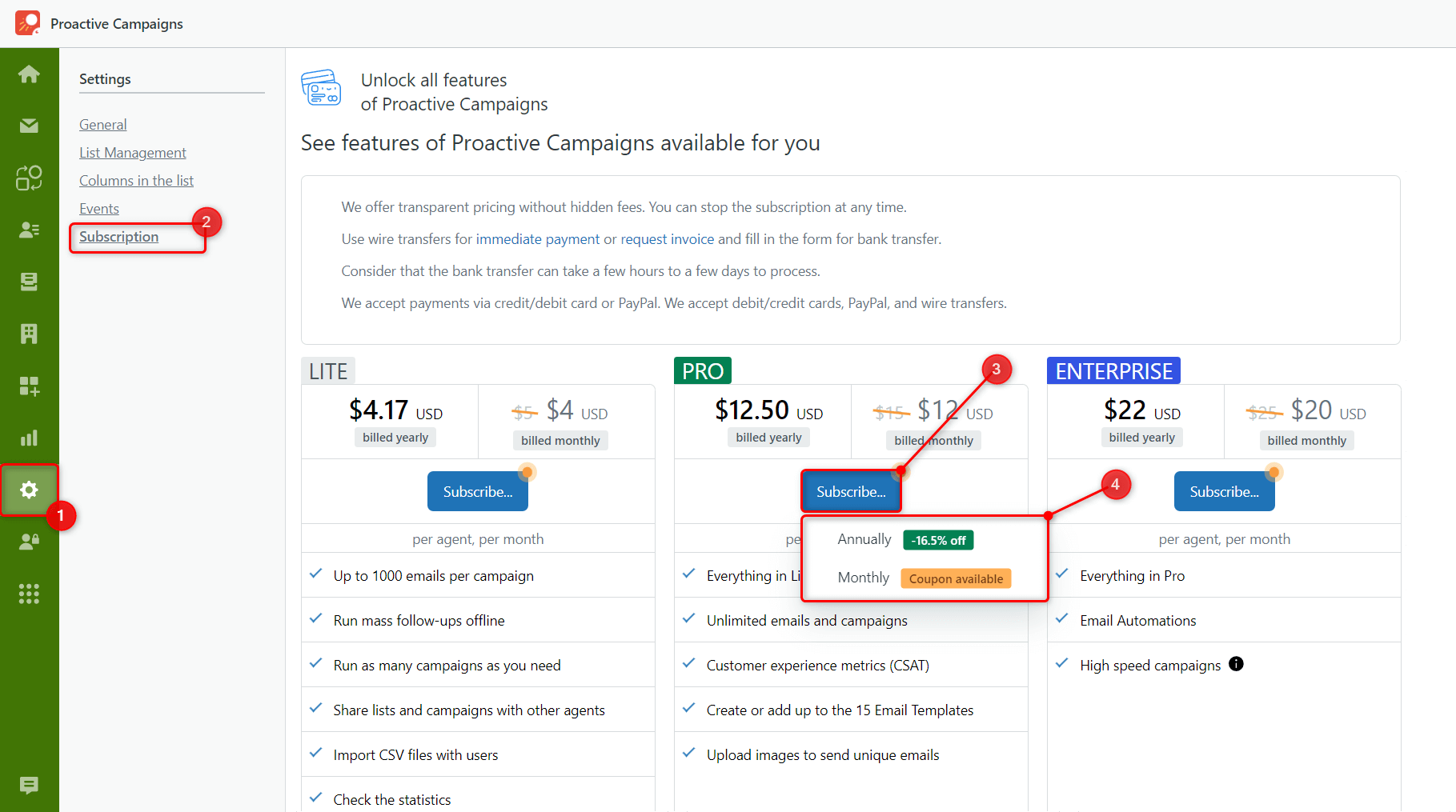
Task: Open Columns in the list settings
Action: click(x=136, y=181)
